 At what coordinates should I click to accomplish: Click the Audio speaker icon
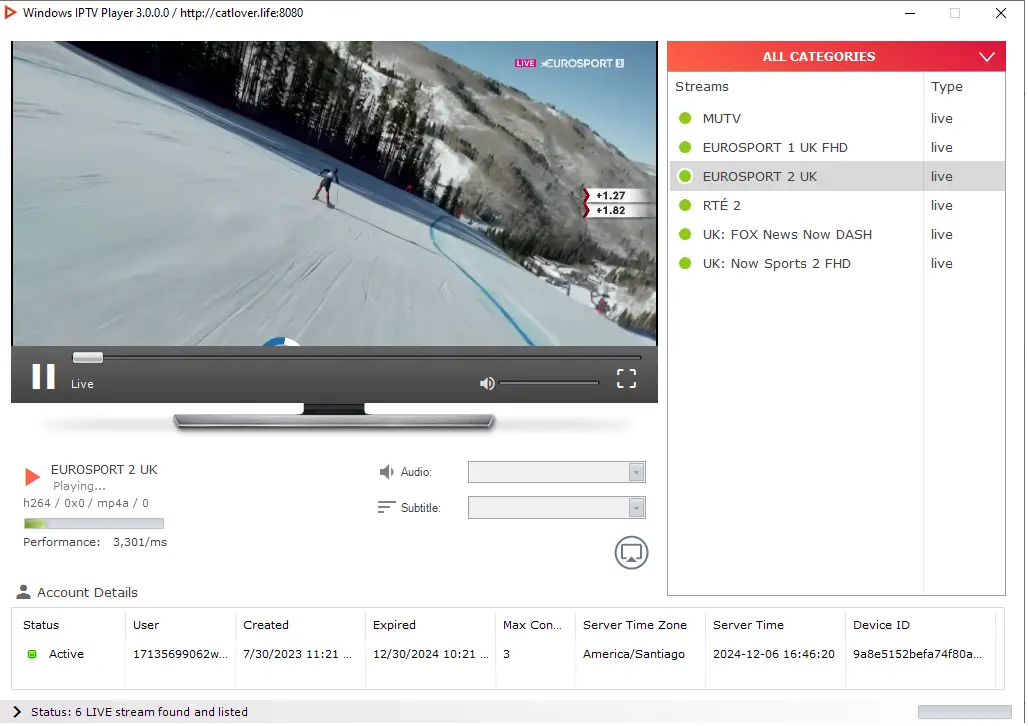click(x=386, y=472)
